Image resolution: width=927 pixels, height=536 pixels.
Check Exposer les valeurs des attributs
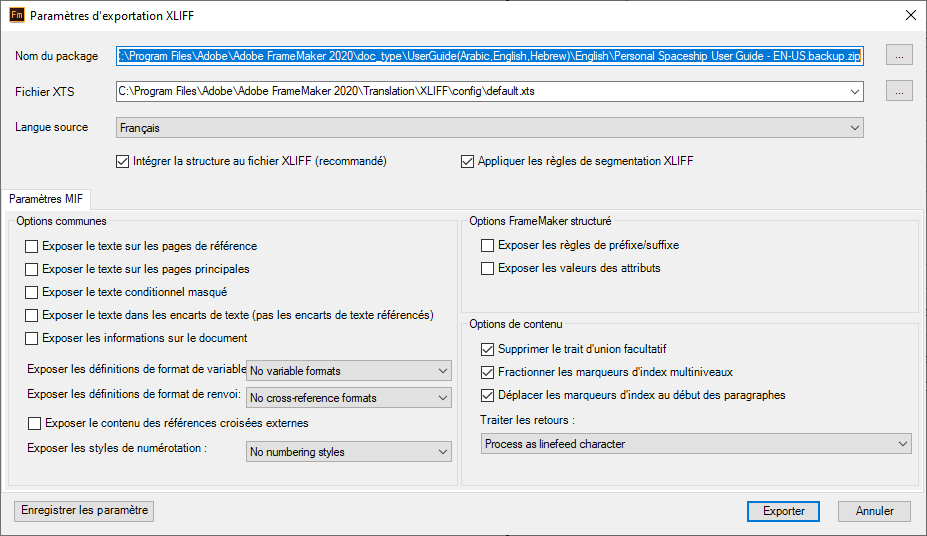[x=488, y=268]
